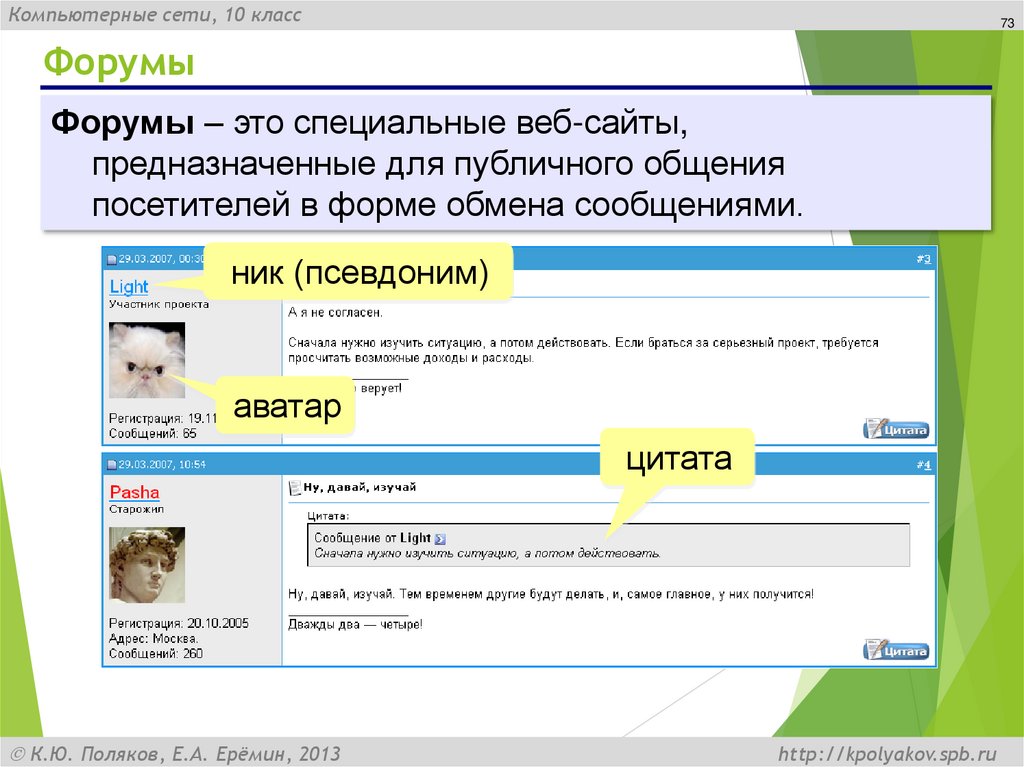The height and width of the screenshot is (767, 1024).
Task: Click the 'аватар' yellow callout label
Action: pyautogui.click(x=287, y=406)
